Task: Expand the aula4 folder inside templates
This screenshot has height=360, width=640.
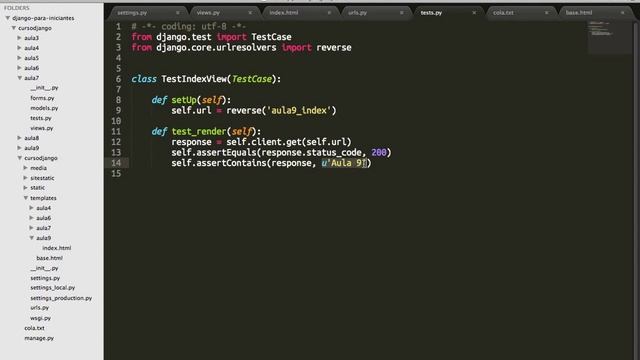Action: tap(31, 208)
